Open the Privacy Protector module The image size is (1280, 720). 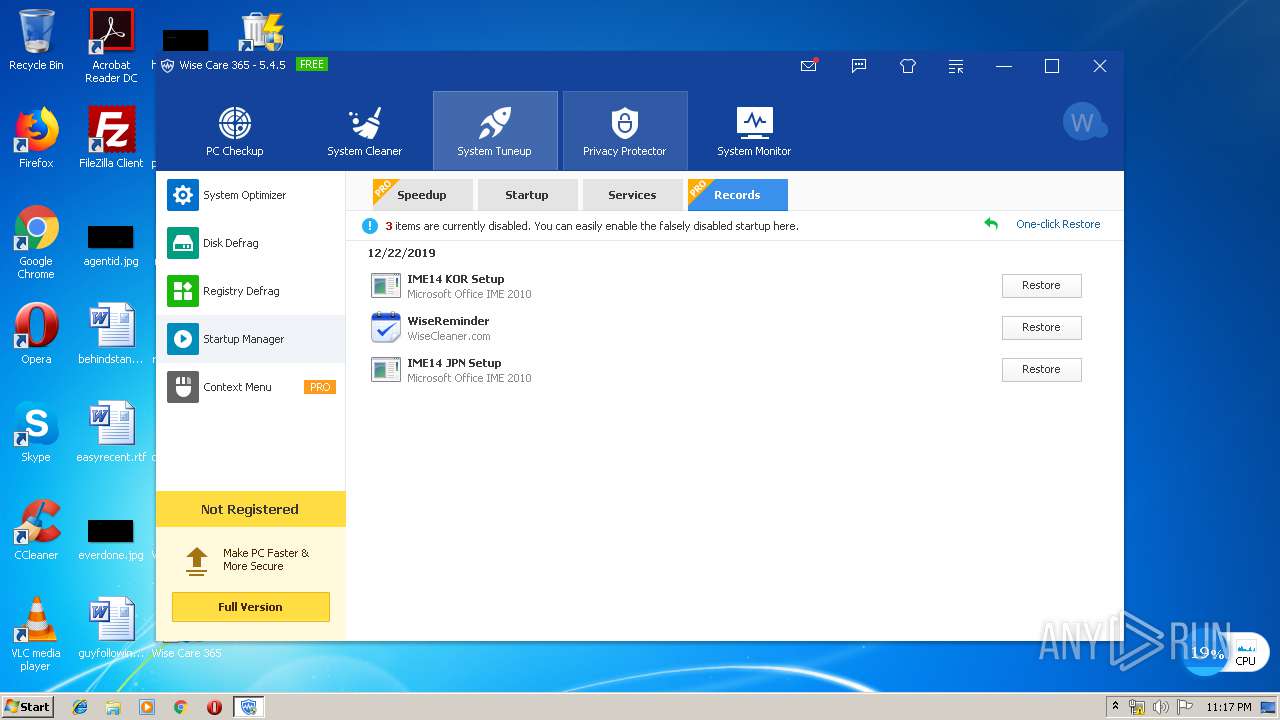click(x=624, y=131)
